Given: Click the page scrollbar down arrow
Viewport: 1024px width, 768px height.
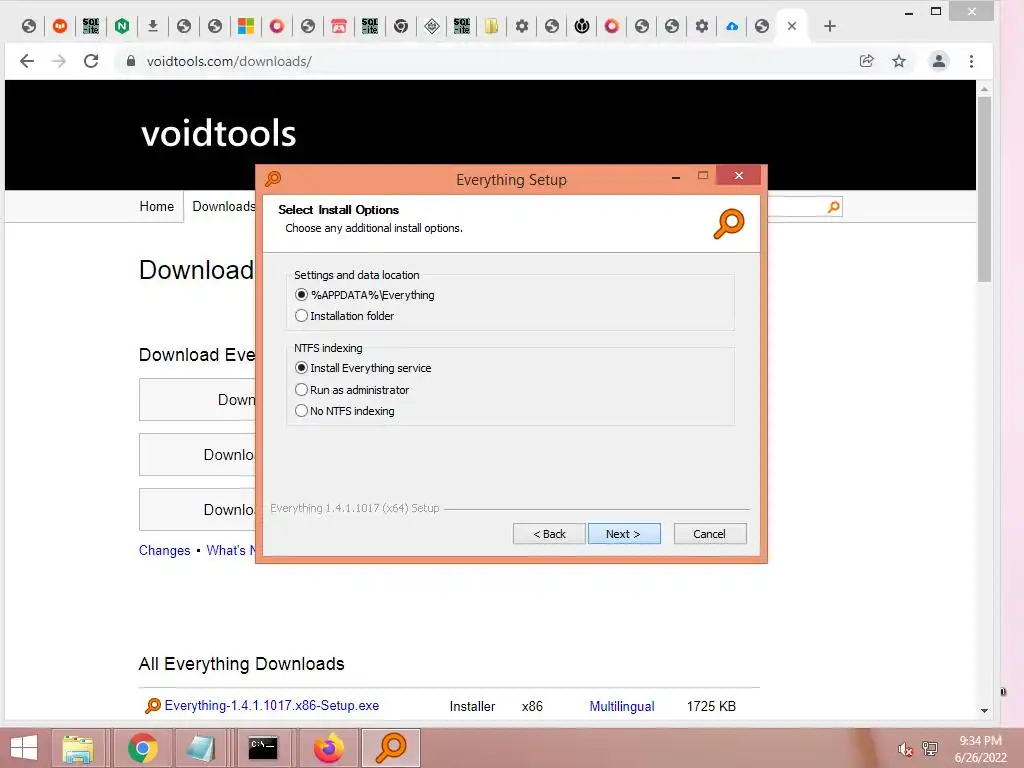Looking at the screenshot, I should [984, 711].
